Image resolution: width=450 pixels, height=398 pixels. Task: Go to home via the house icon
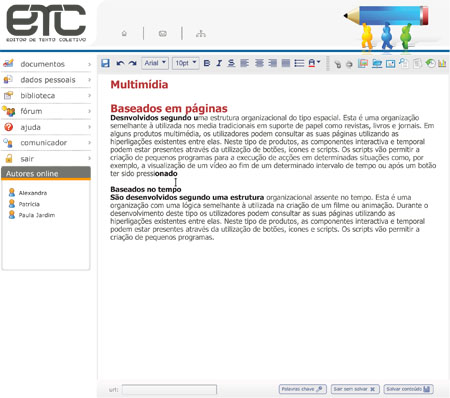[x=124, y=33]
